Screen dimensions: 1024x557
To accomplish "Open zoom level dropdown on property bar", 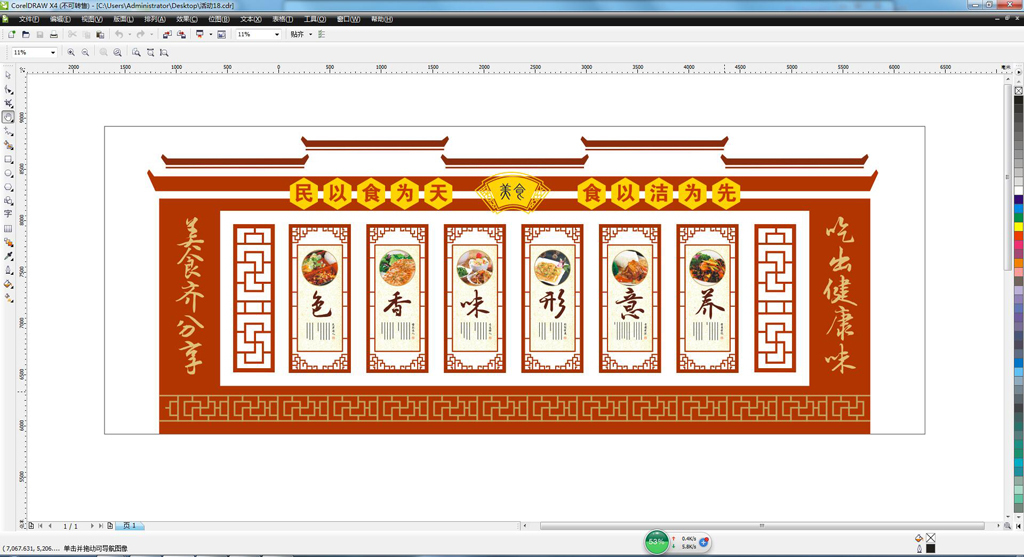I will (x=53, y=53).
